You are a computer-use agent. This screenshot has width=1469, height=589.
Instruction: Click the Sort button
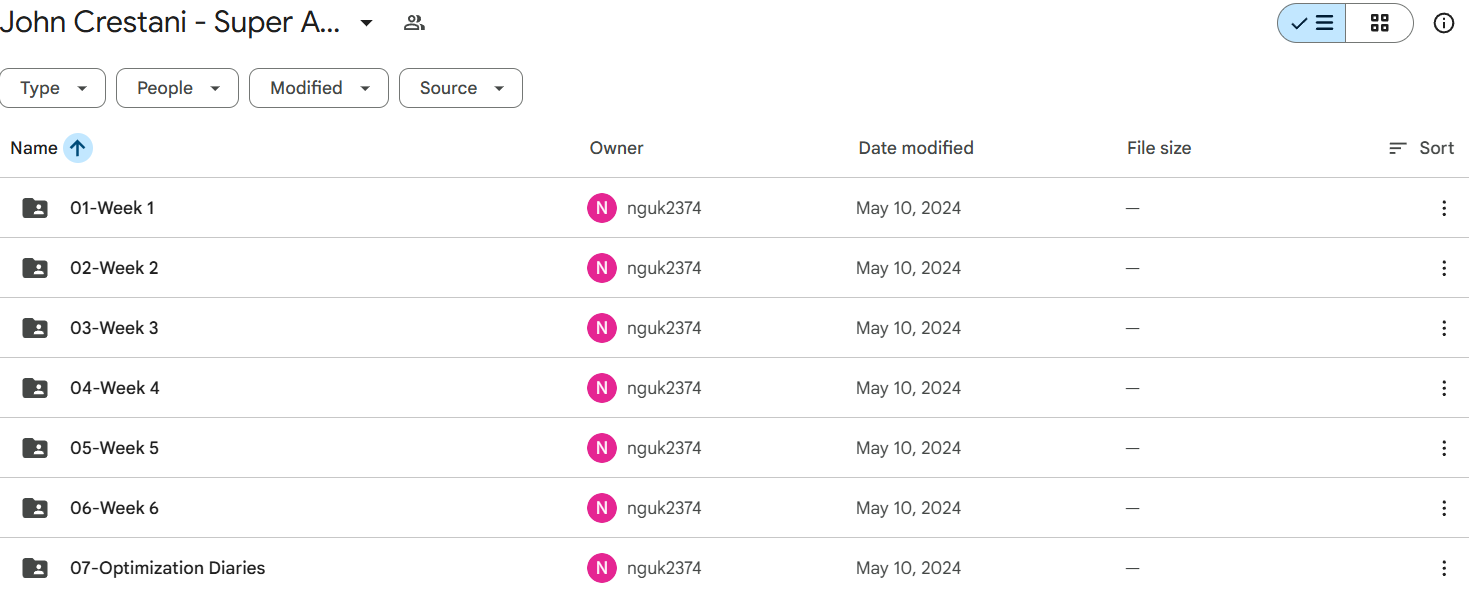tap(1421, 148)
